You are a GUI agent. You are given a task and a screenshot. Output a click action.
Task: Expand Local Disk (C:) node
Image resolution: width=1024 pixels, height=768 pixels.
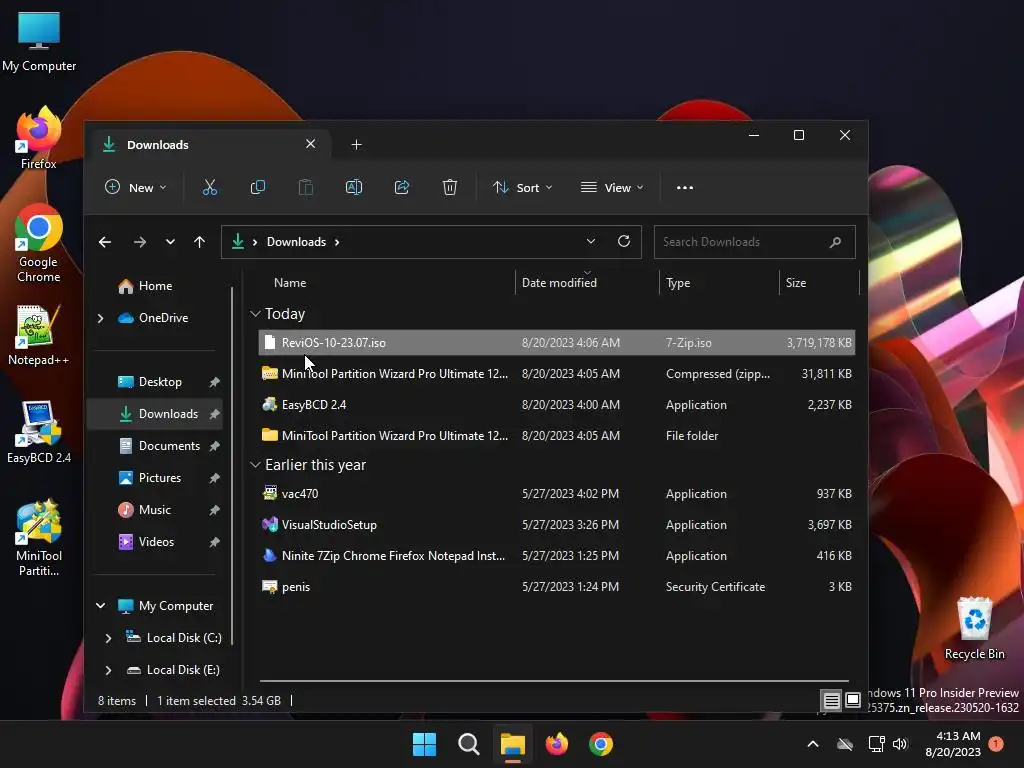108,638
